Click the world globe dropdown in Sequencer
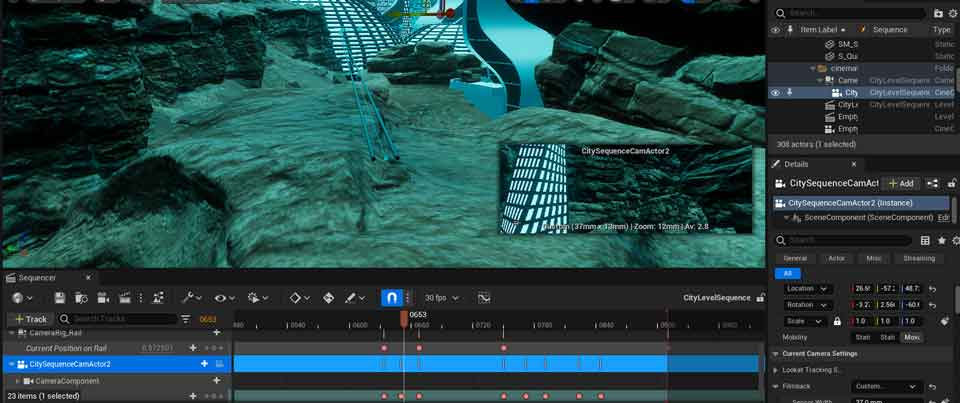This screenshot has width=960, height=403. 22,298
